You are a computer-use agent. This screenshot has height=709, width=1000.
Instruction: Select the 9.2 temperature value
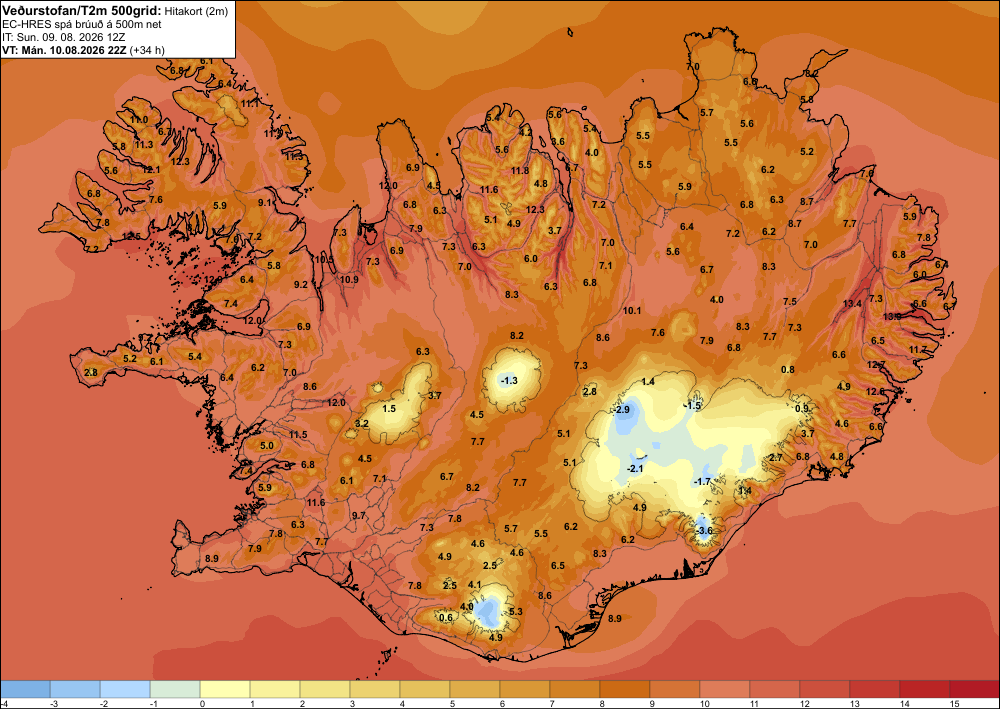click(x=300, y=284)
